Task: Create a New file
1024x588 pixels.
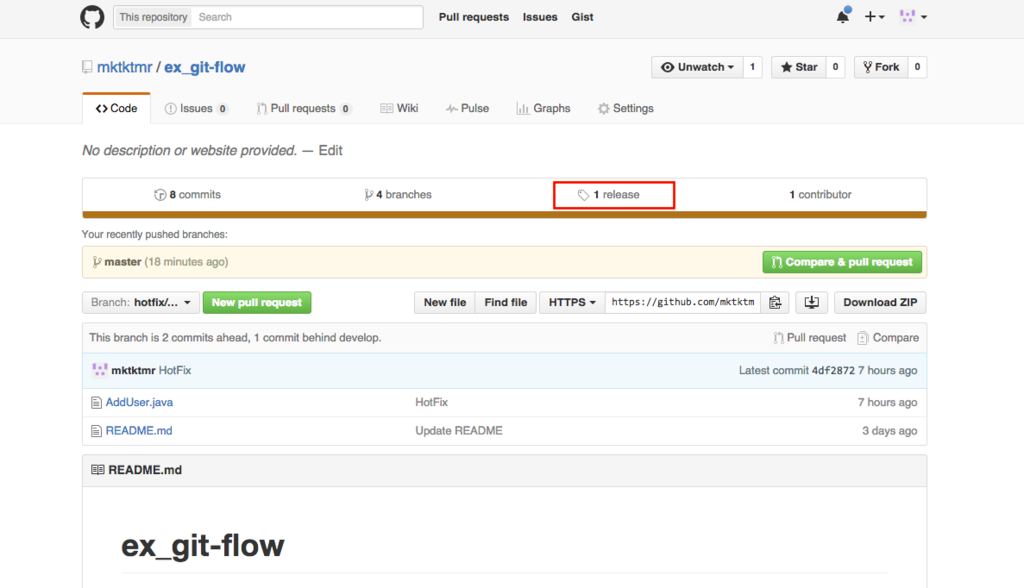Action: 445,302
